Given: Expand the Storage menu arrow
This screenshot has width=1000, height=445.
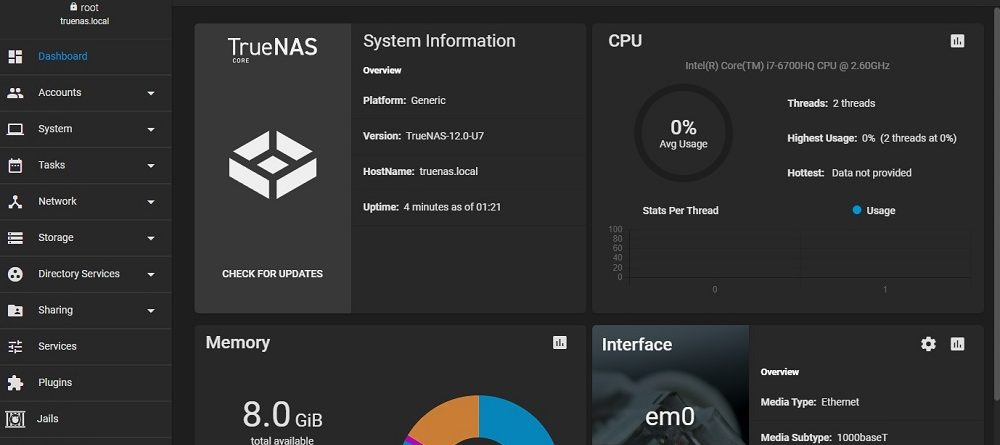Looking at the screenshot, I should [151, 238].
